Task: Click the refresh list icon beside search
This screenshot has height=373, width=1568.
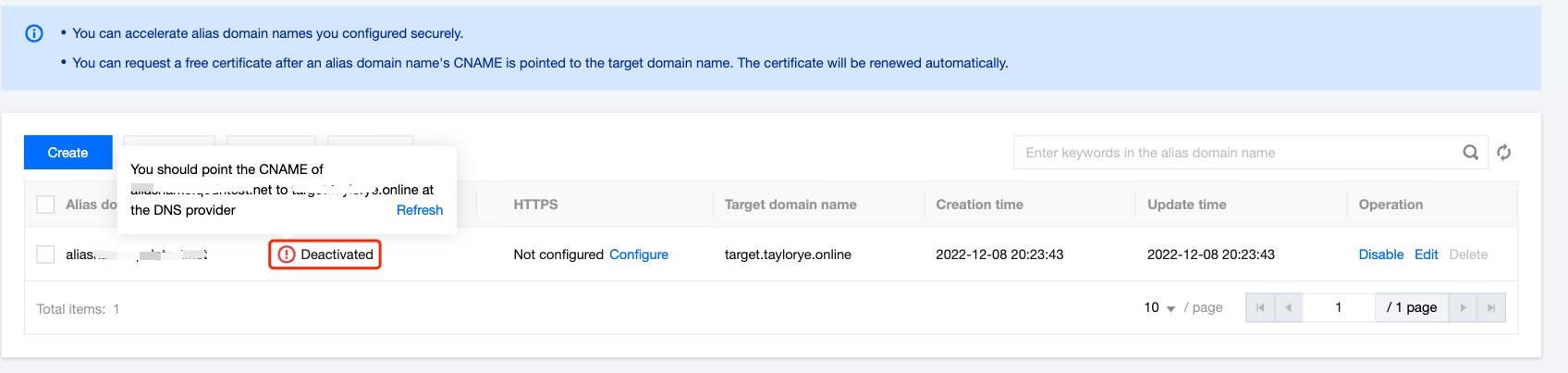Action: (x=1504, y=153)
